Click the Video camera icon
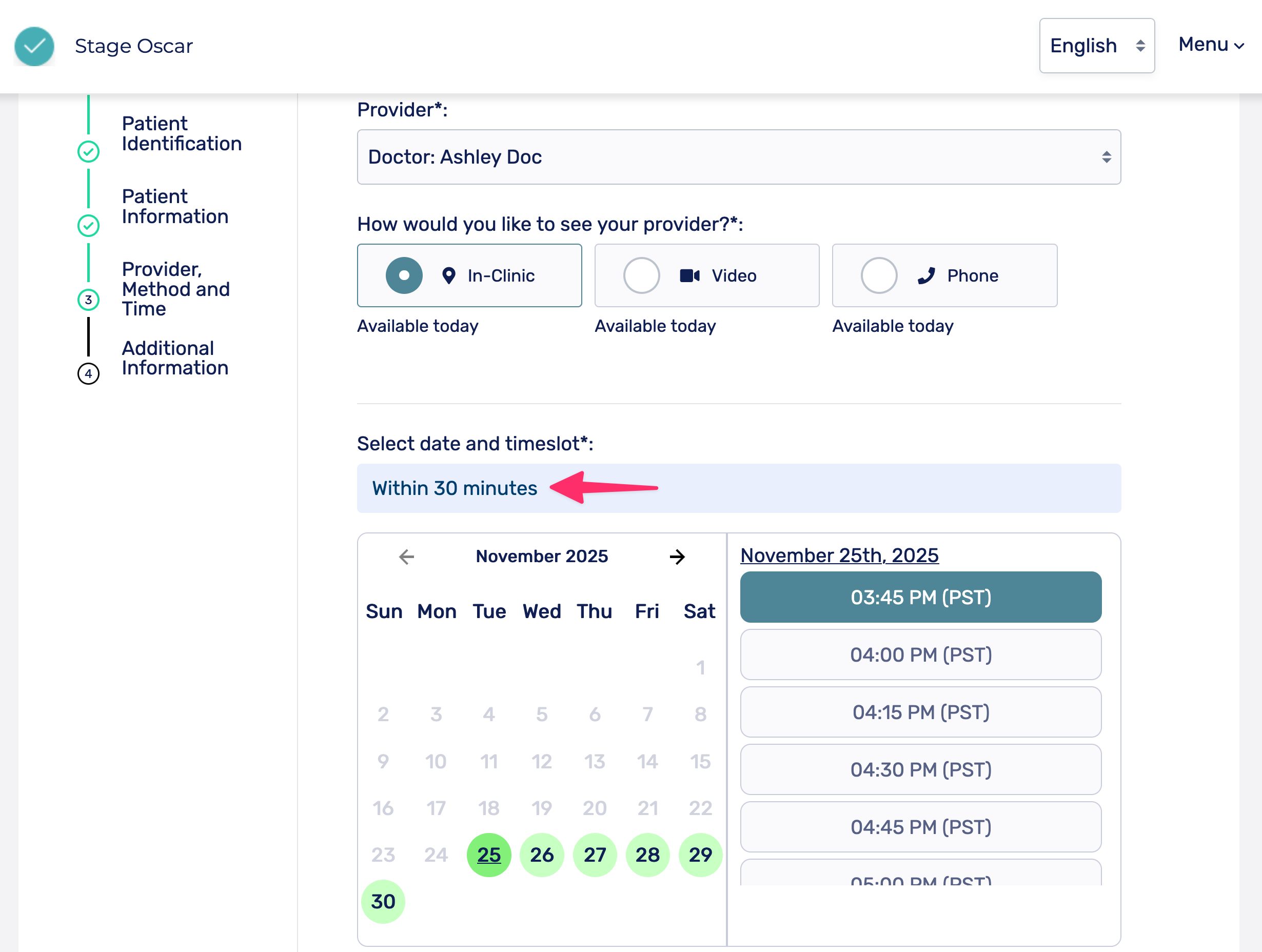The image size is (1262, 952). [x=689, y=276]
